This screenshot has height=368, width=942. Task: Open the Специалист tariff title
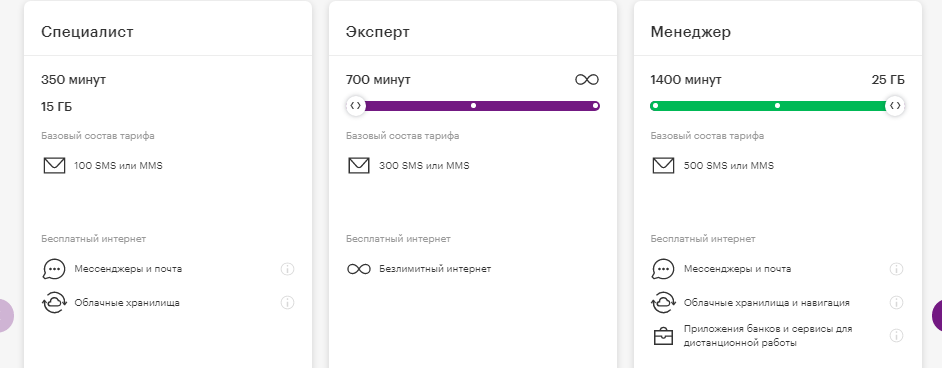(87, 32)
